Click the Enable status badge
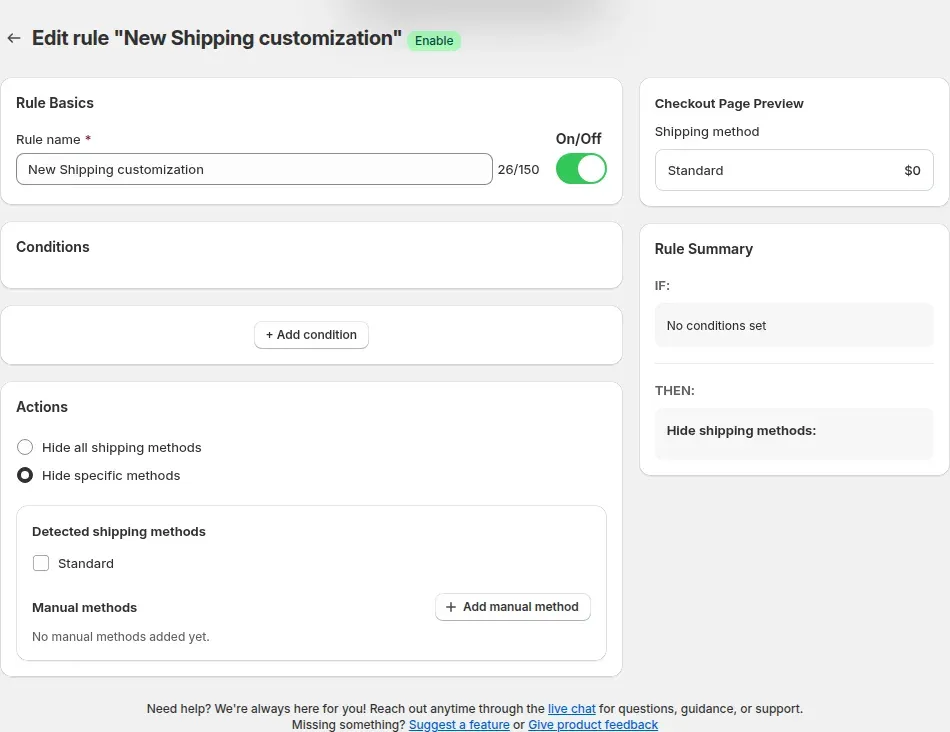Image resolution: width=950 pixels, height=732 pixels. (x=434, y=41)
